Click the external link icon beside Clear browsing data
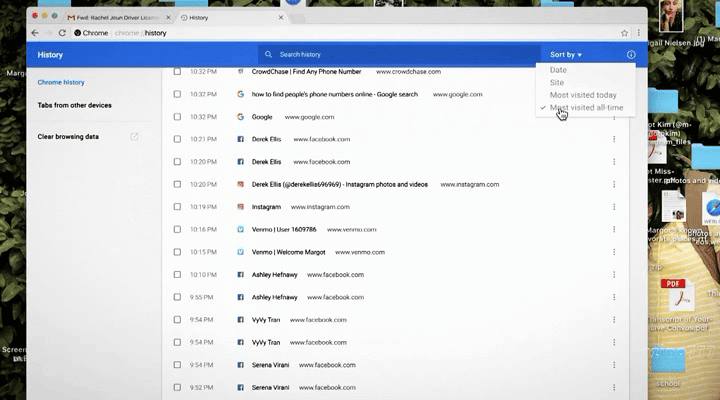The image size is (720, 400). click(x=134, y=136)
